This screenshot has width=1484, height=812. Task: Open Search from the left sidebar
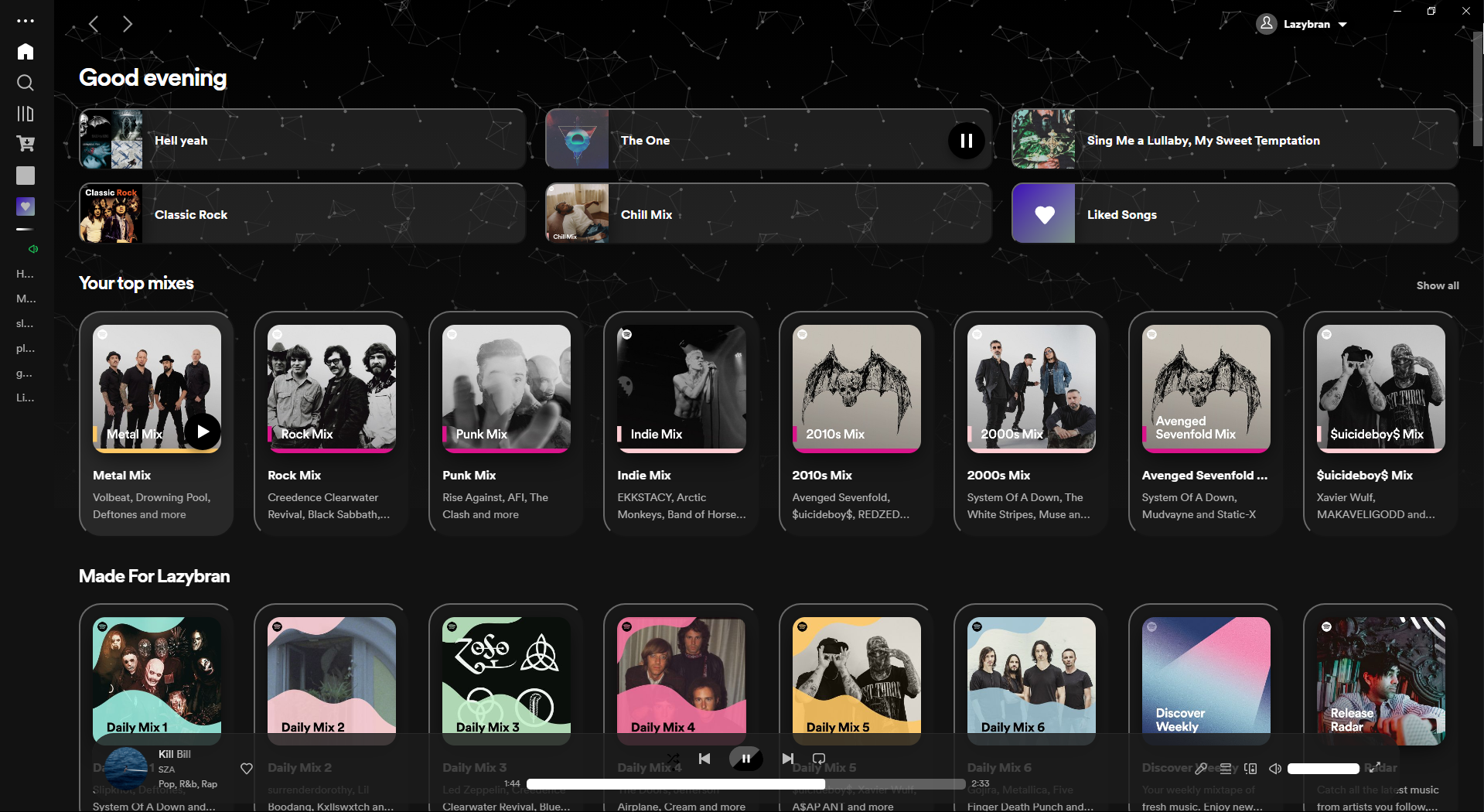(25, 83)
